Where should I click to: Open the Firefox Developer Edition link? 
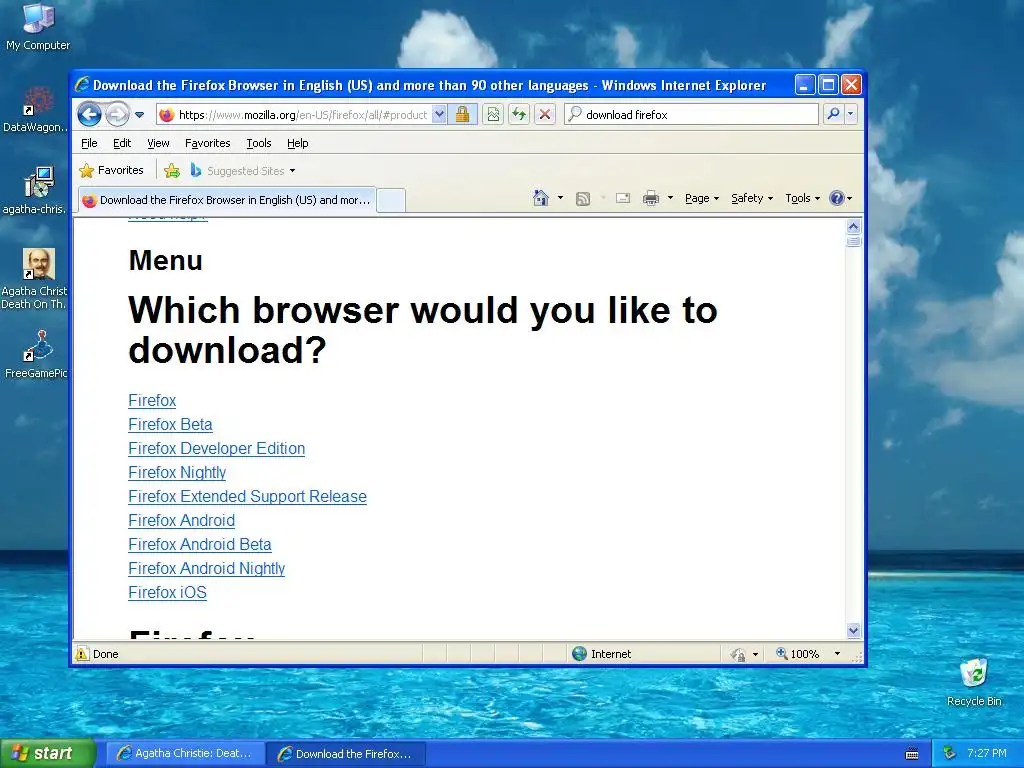pyautogui.click(x=217, y=449)
